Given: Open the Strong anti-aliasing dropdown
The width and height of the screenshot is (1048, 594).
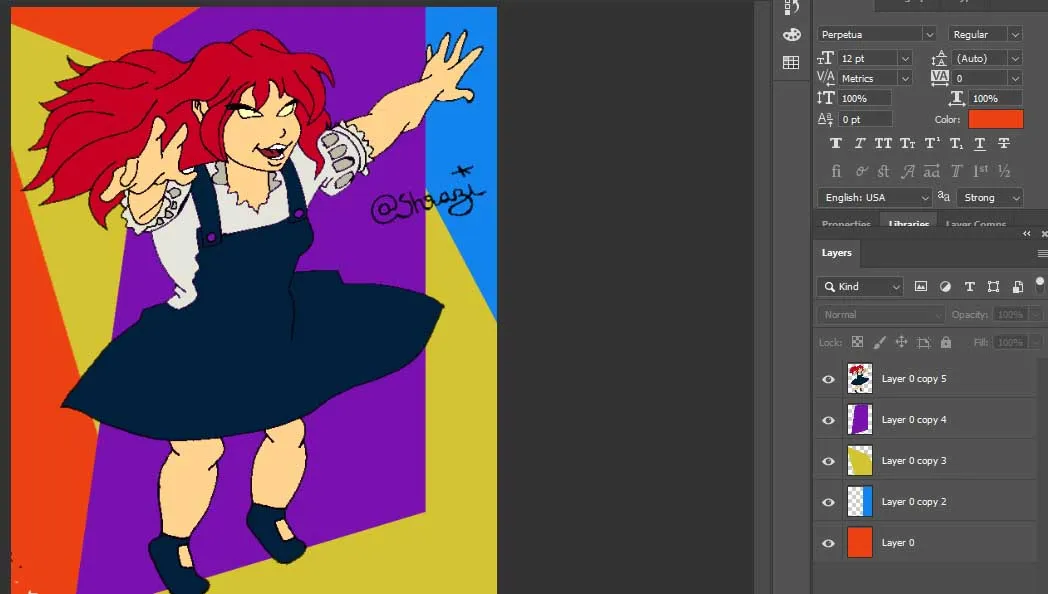Looking at the screenshot, I should point(991,198).
